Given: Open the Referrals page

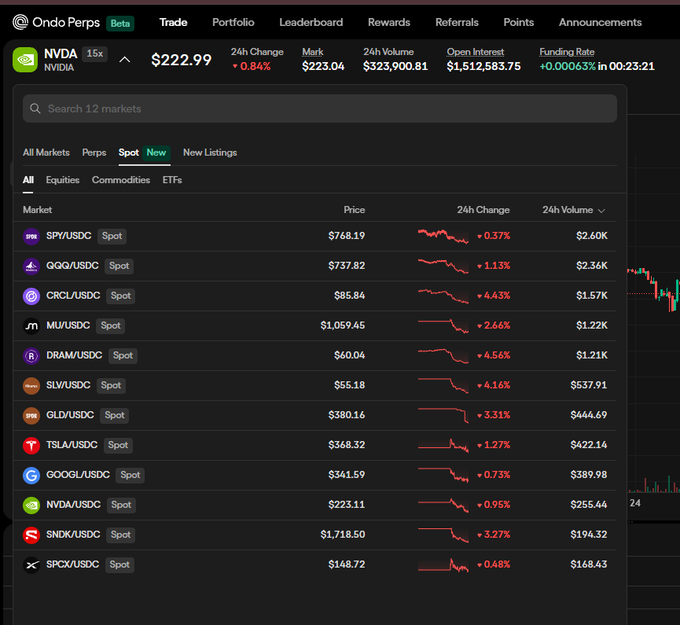Looking at the screenshot, I should (457, 22).
